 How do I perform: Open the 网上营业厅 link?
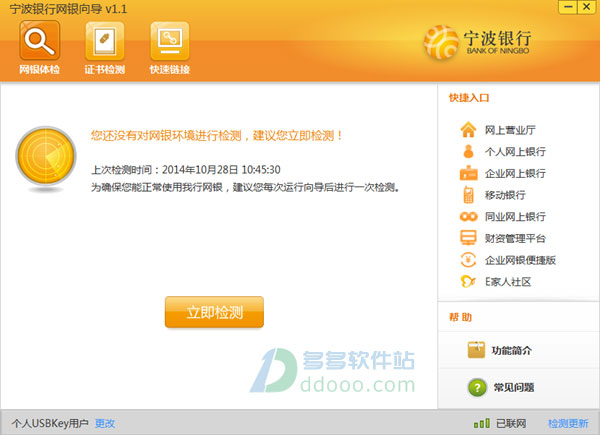pyautogui.click(x=510, y=130)
